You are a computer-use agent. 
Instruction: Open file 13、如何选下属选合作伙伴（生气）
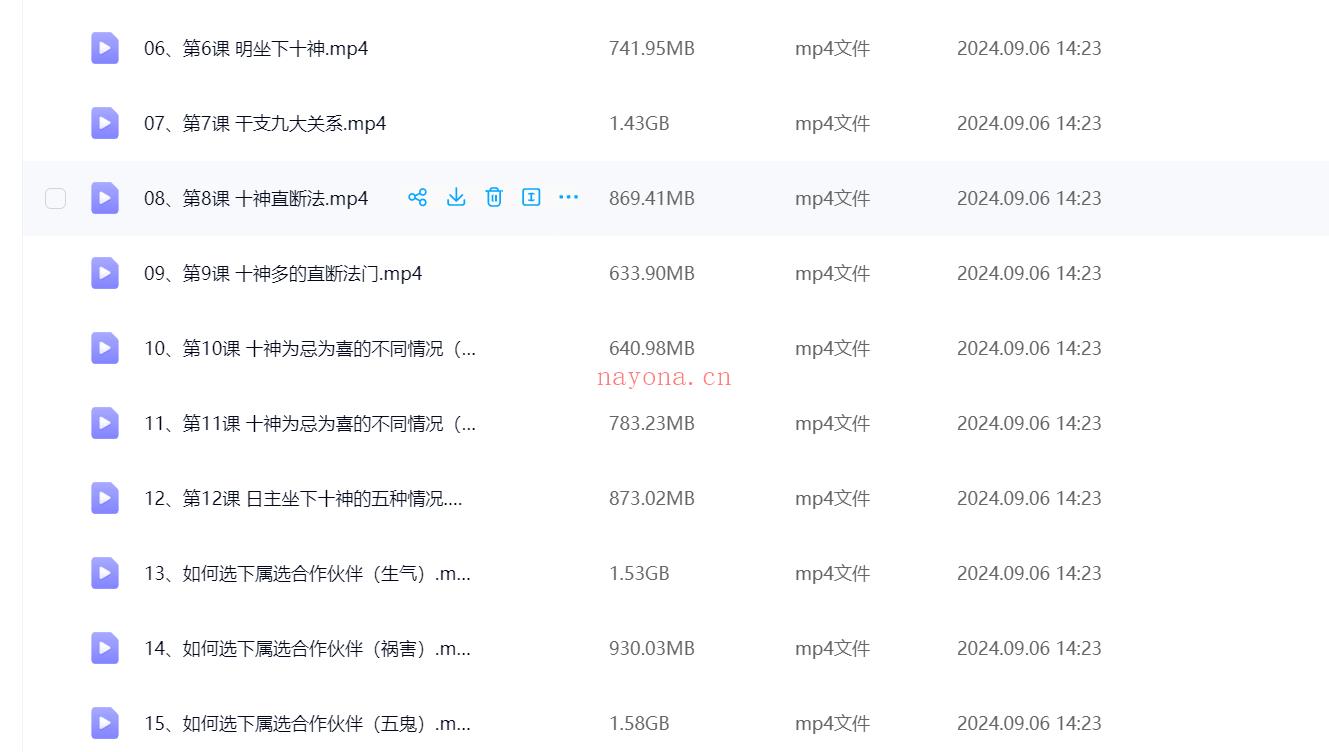[307, 573]
